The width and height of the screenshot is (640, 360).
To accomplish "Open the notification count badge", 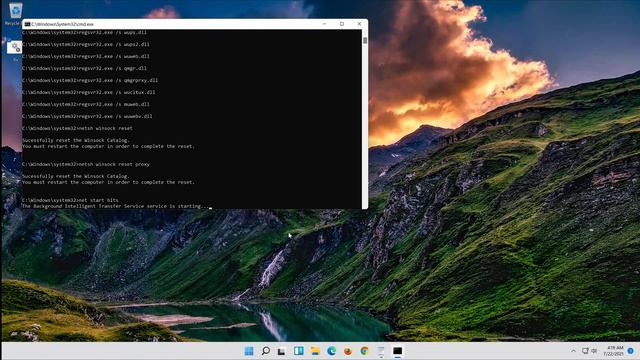I will click(x=631, y=351).
